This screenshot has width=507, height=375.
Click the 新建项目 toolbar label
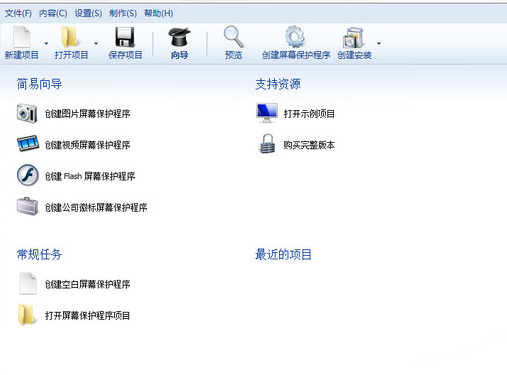point(22,55)
